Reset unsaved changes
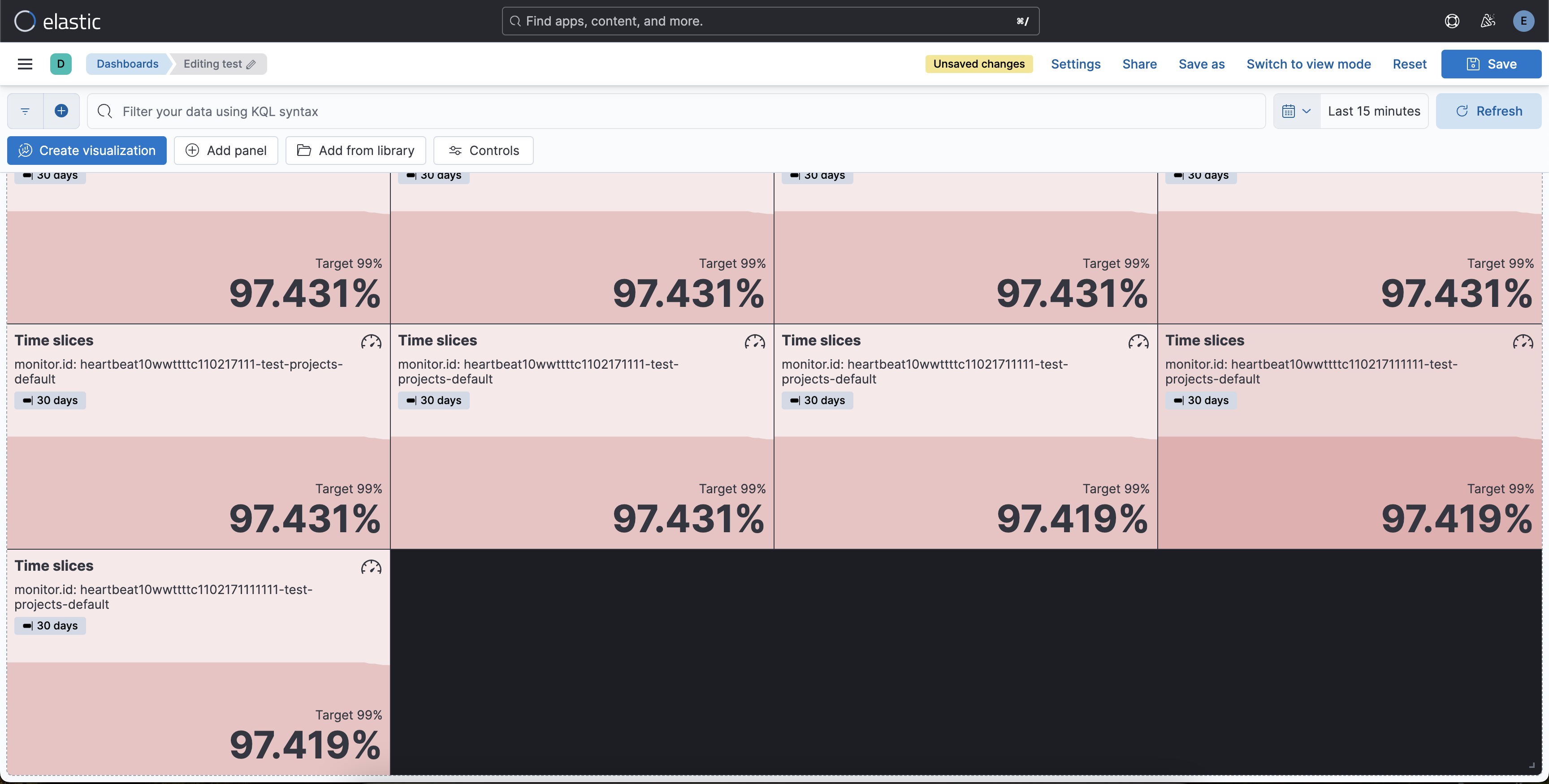The width and height of the screenshot is (1549, 784). point(1409,64)
